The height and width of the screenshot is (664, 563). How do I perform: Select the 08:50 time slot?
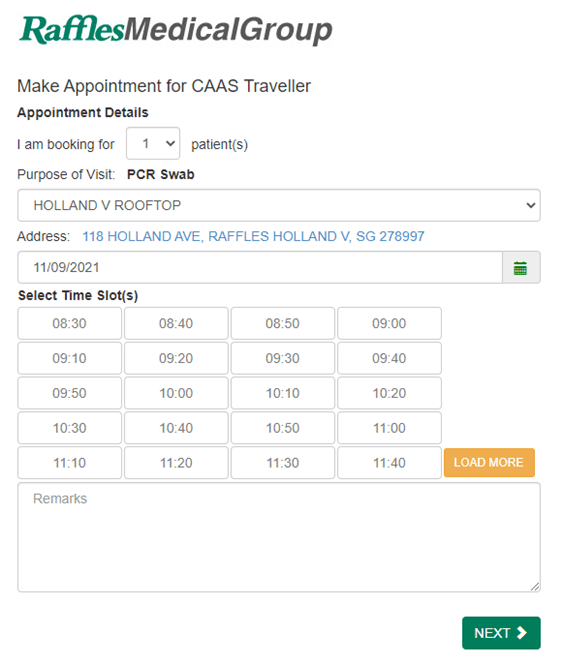point(283,324)
